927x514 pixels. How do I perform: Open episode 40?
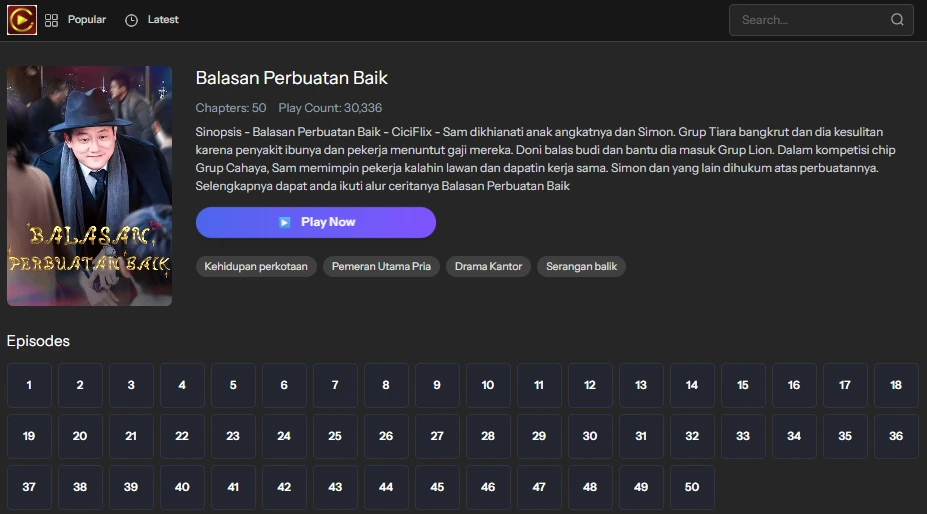coord(182,487)
